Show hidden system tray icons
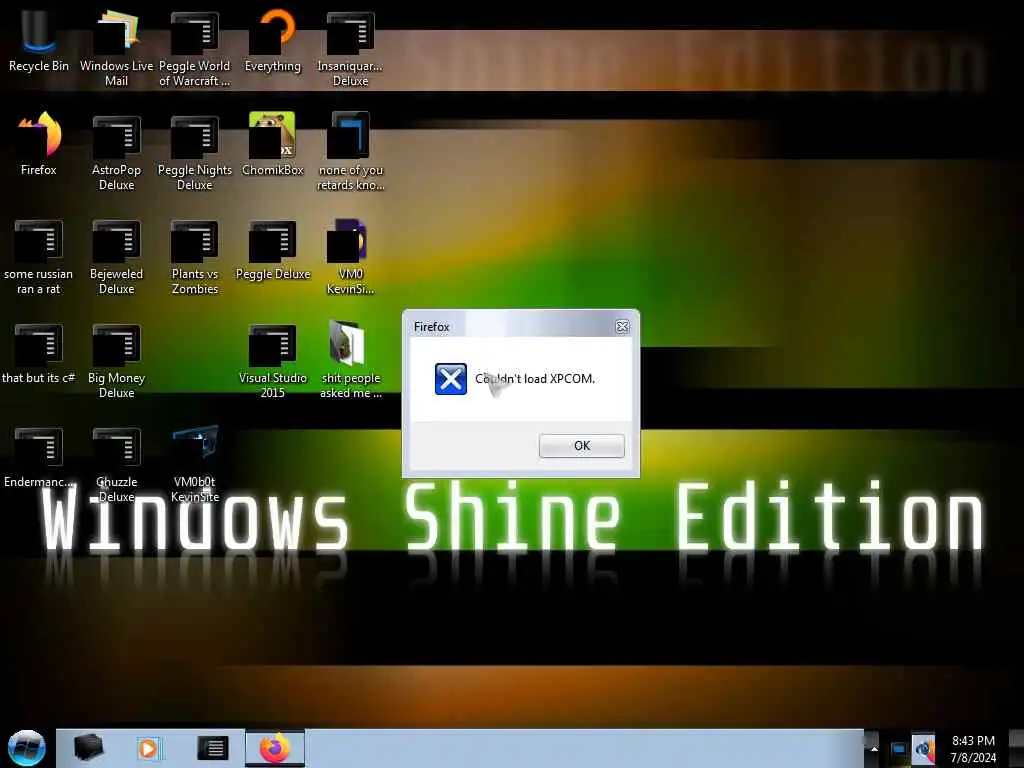Screen dimensions: 1024x768 pyautogui.click(x=874, y=748)
